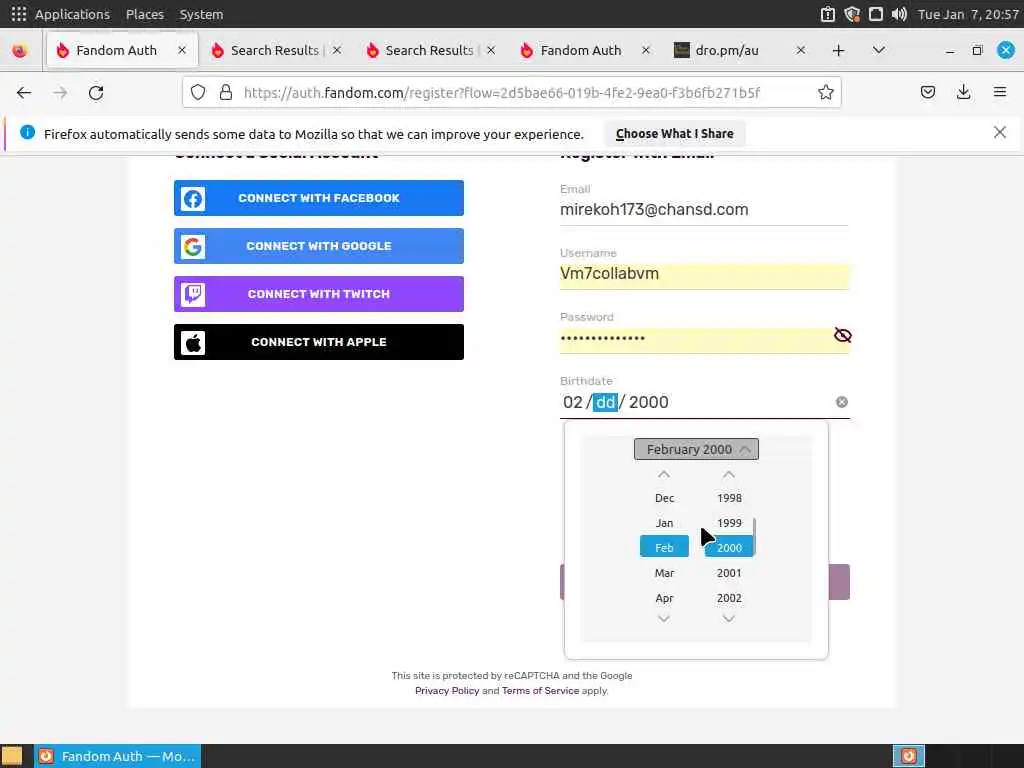Select Feb in month list
Screen dimensions: 1024x768
664,548
